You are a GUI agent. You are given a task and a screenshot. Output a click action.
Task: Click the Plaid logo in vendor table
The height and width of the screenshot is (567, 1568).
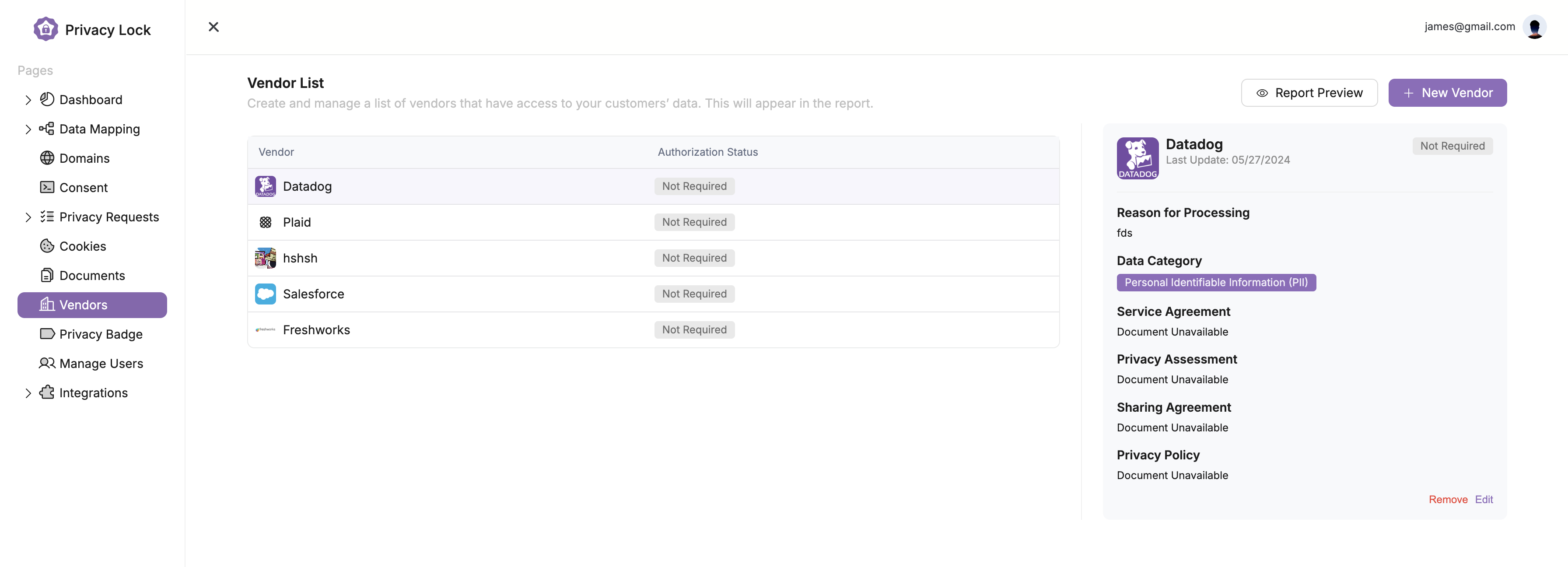(x=266, y=222)
